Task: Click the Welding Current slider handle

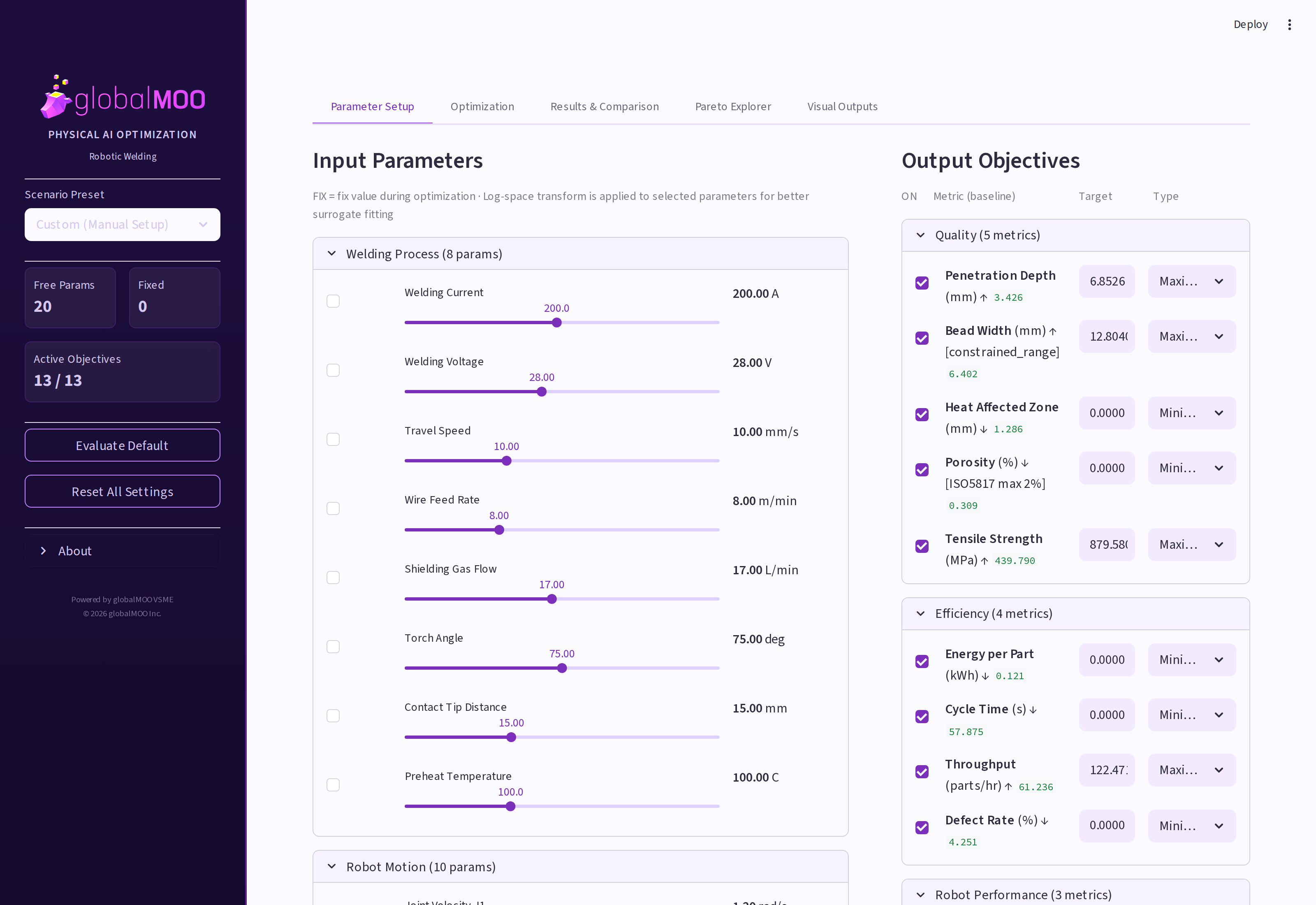Action: click(x=556, y=323)
